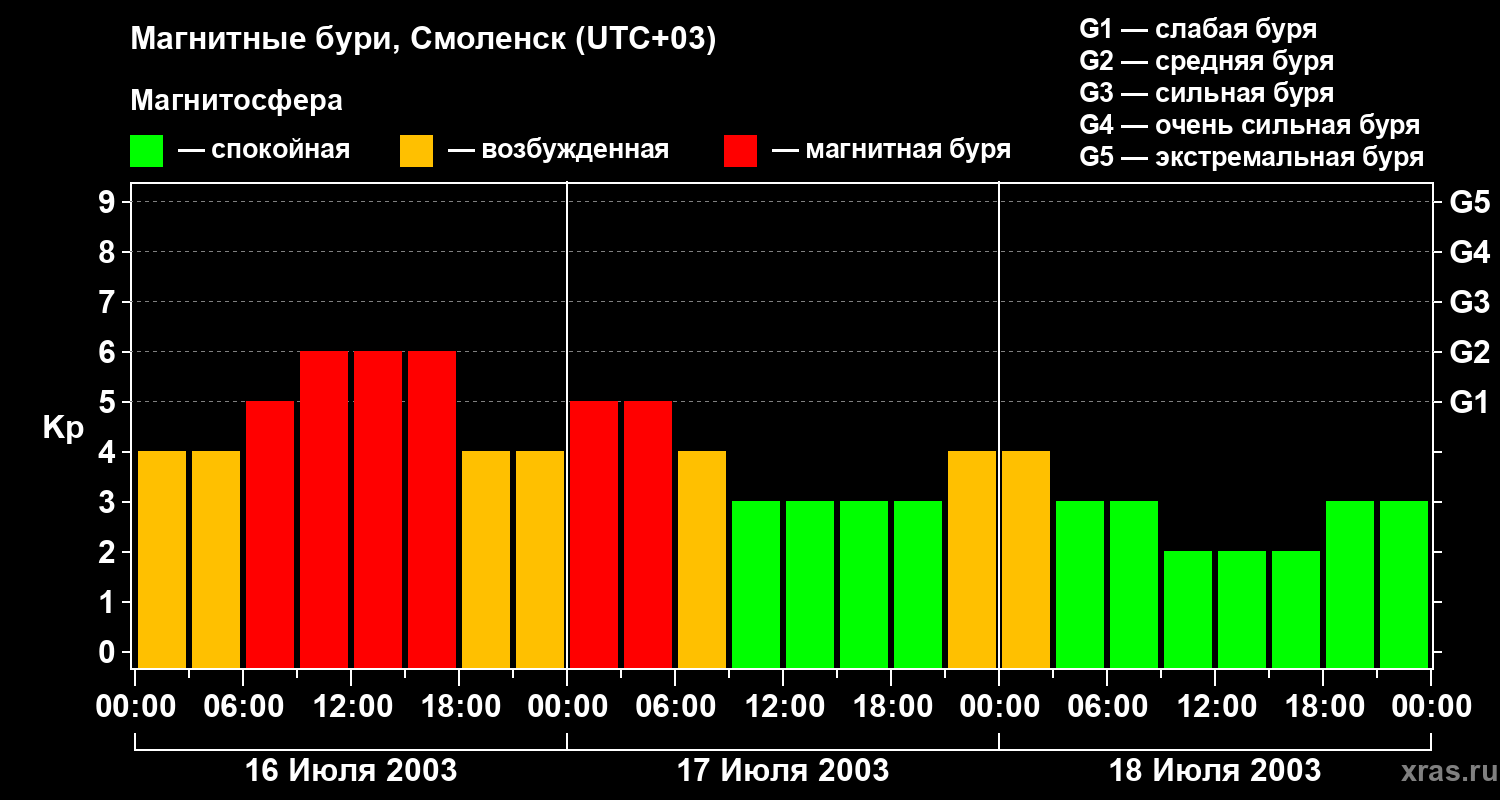
Task: Click the '18:00' time label under 17 Июля
Action: tap(891, 707)
